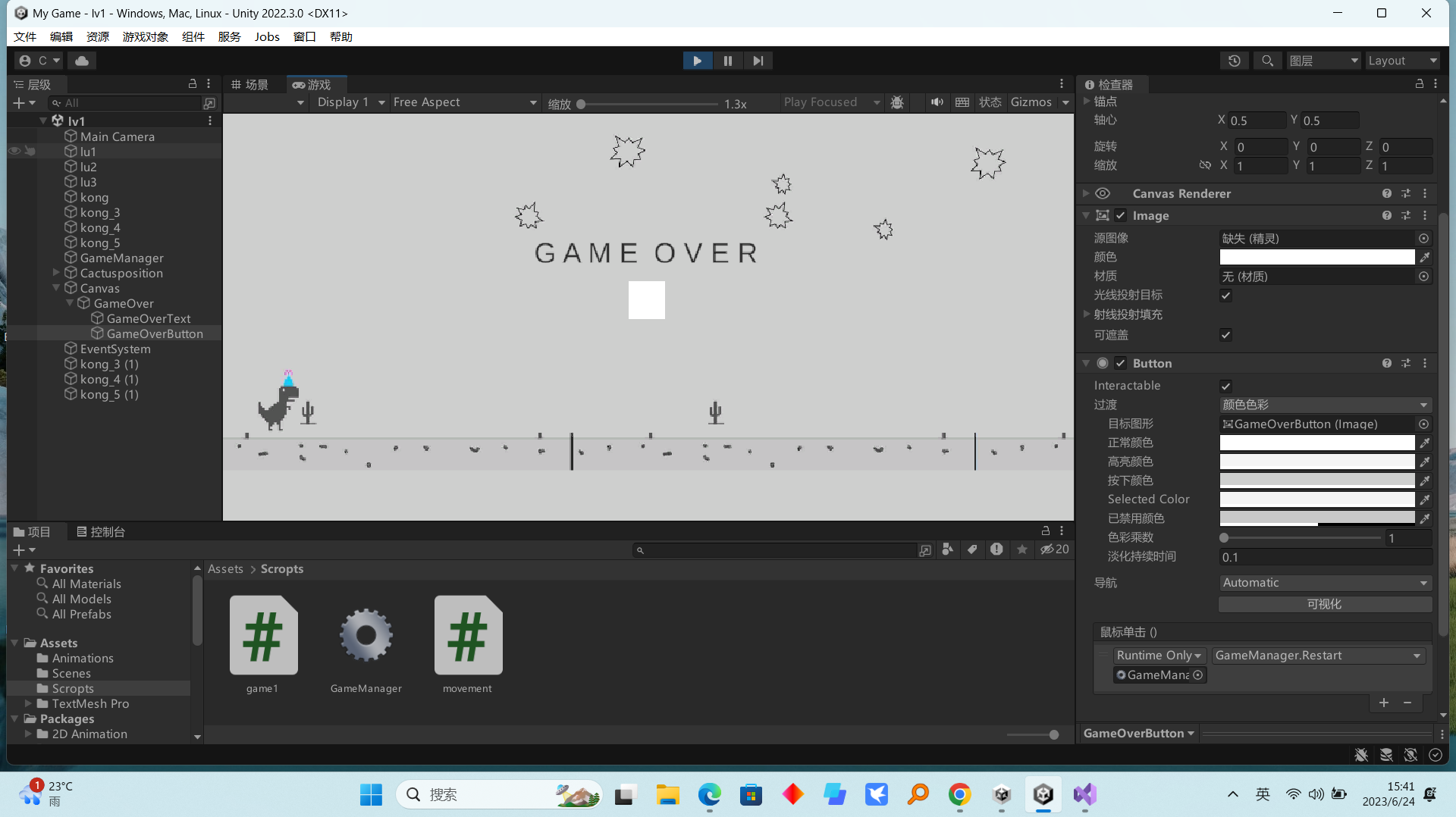Open the 导航 Automatic dropdown
This screenshot has height=817, width=1456.
click(1326, 583)
